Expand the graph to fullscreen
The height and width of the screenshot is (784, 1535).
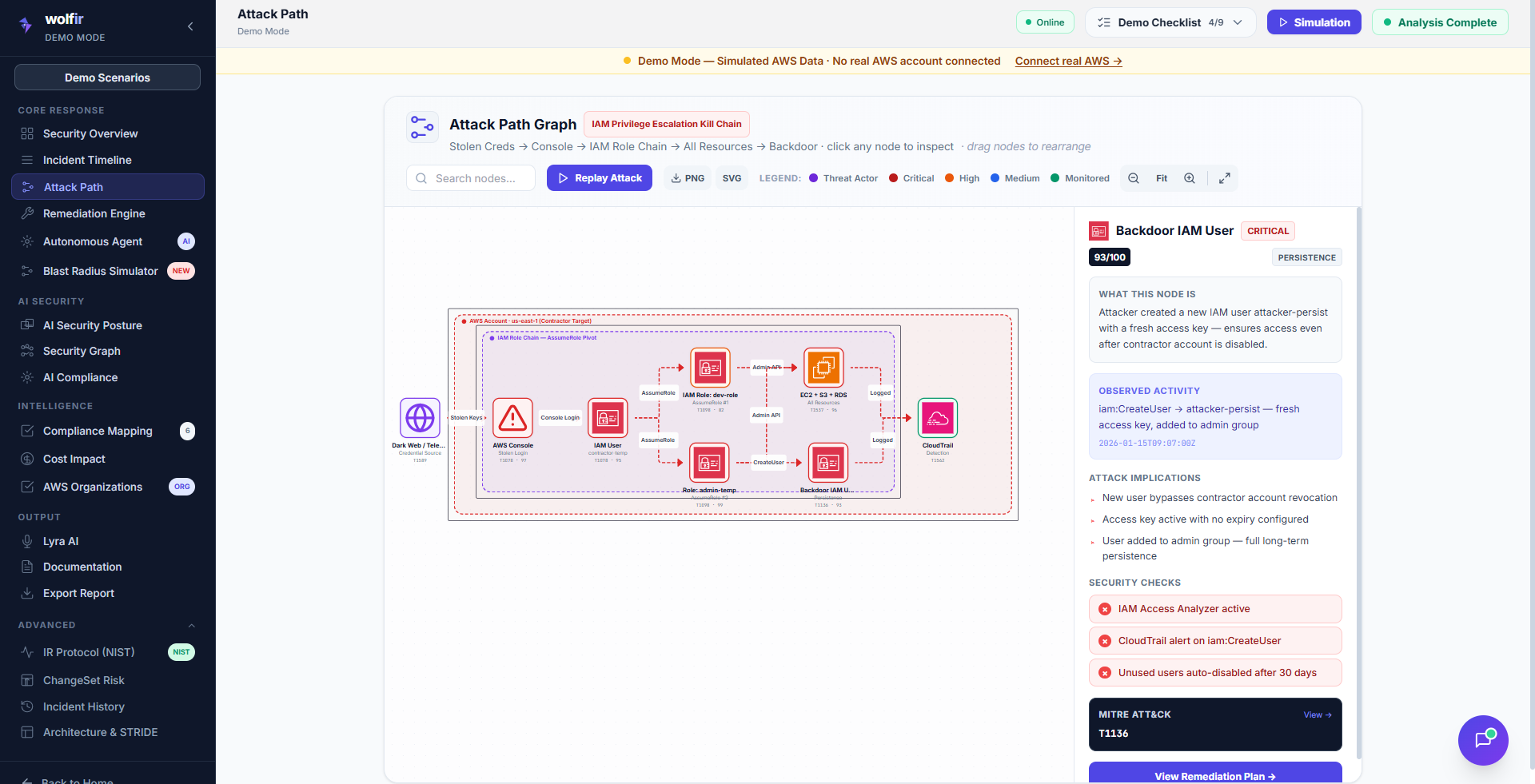[x=1224, y=178]
